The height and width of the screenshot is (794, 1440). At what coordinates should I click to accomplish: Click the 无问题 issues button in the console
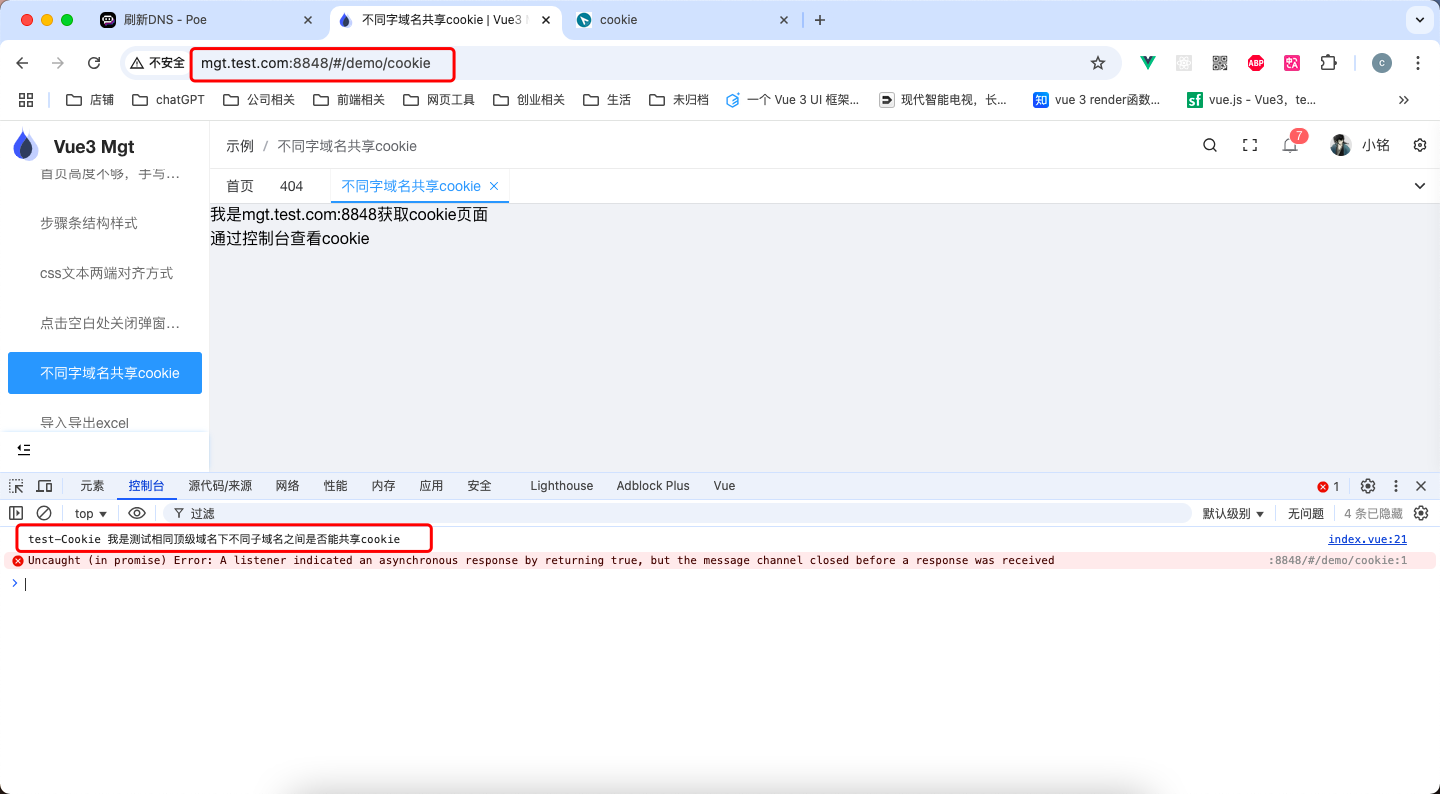(1305, 513)
